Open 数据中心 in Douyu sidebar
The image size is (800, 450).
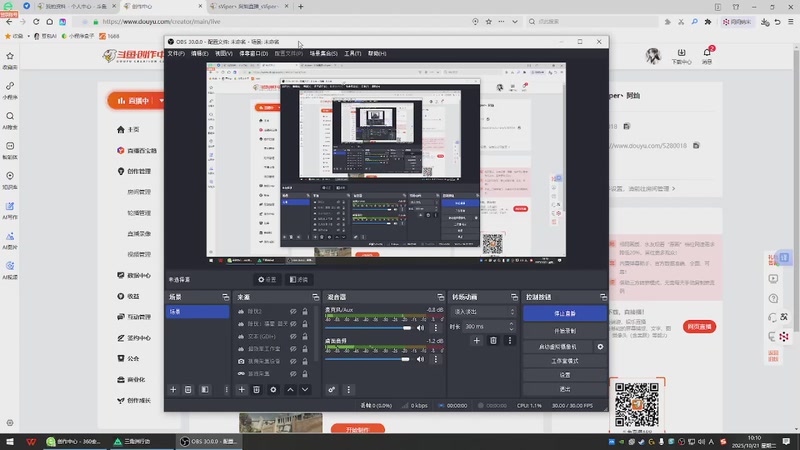tap(134, 275)
